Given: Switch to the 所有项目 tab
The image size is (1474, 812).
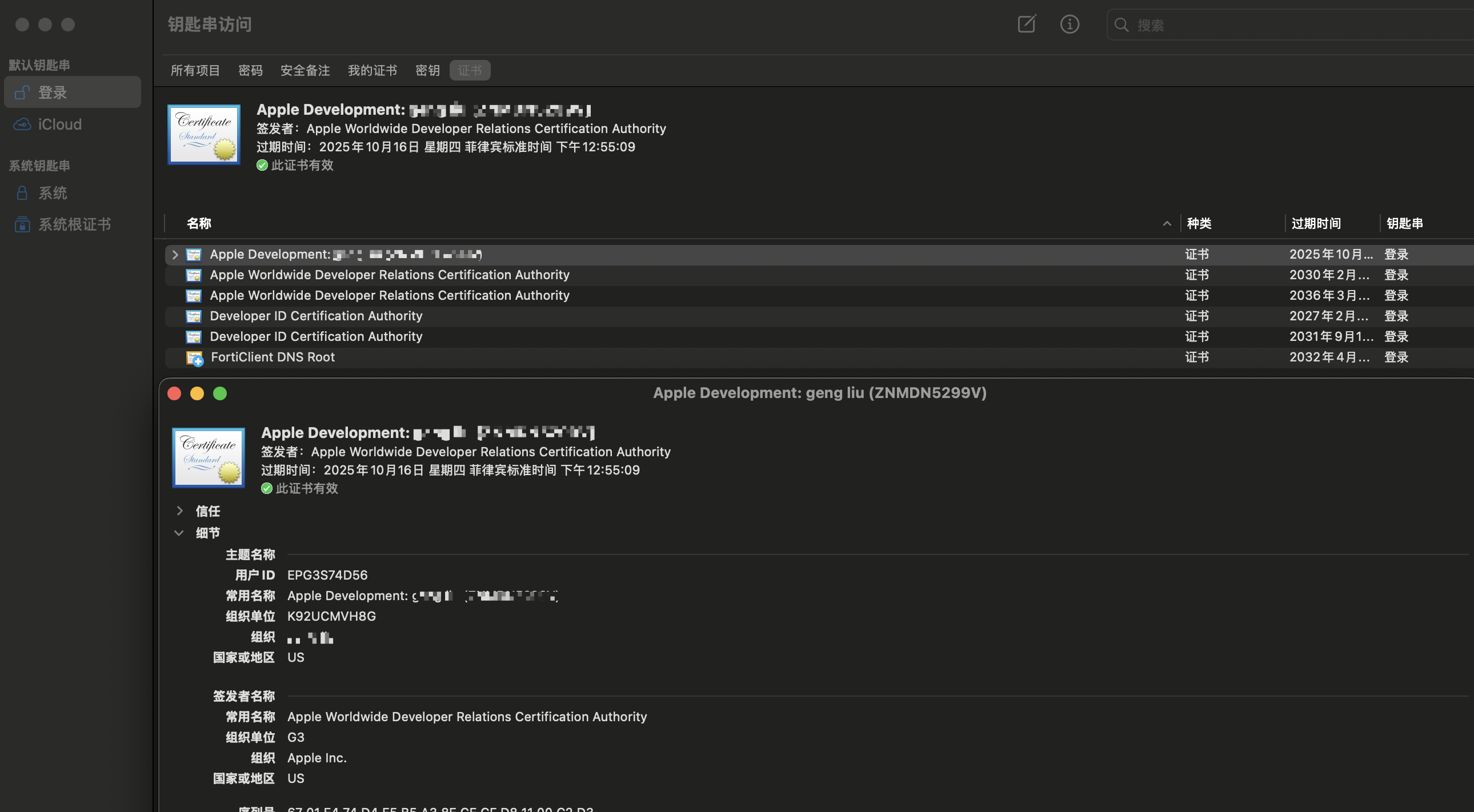Looking at the screenshot, I should pos(195,70).
